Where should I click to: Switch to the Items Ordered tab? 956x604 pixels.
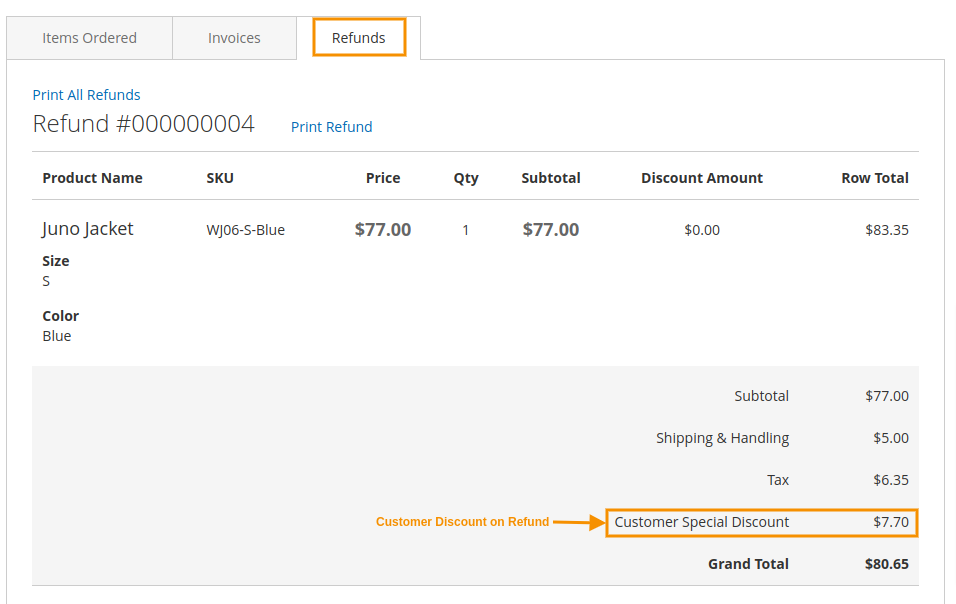click(x=89, y=38)
